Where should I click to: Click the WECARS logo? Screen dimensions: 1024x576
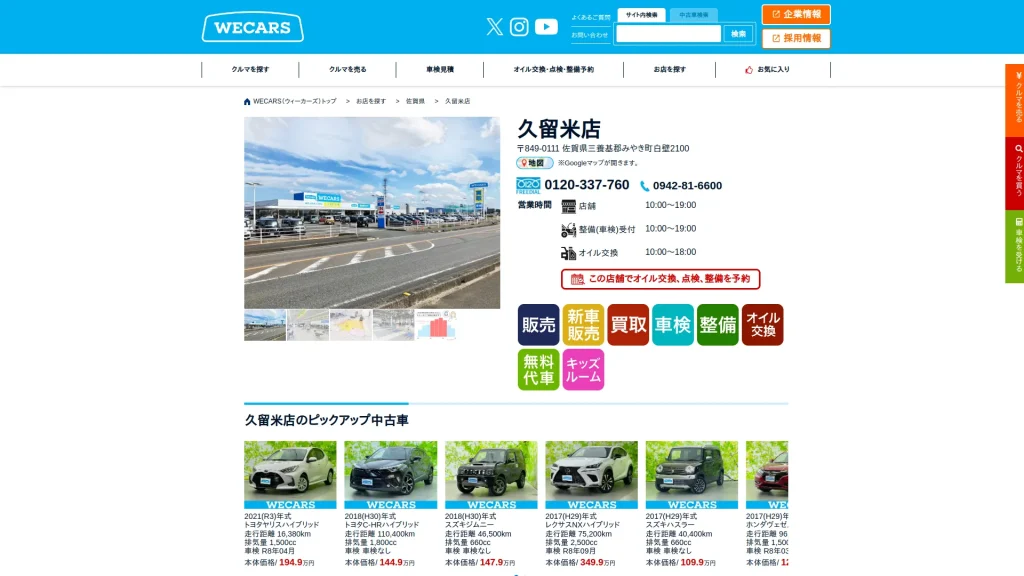(x=253, y=27)
